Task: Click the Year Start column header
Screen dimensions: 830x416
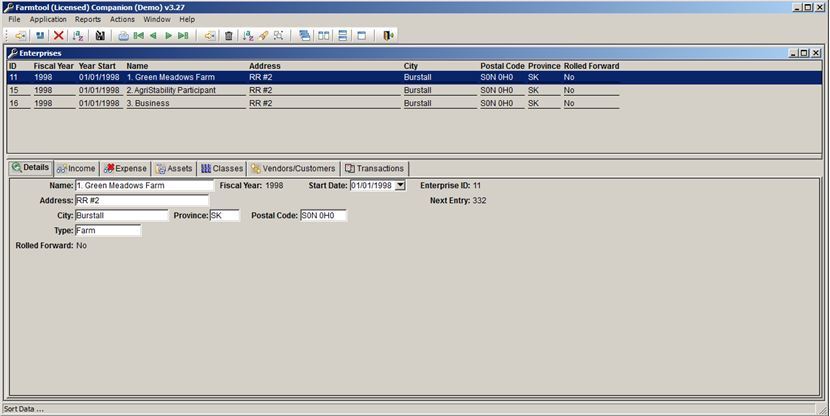Action: (97, 66)
